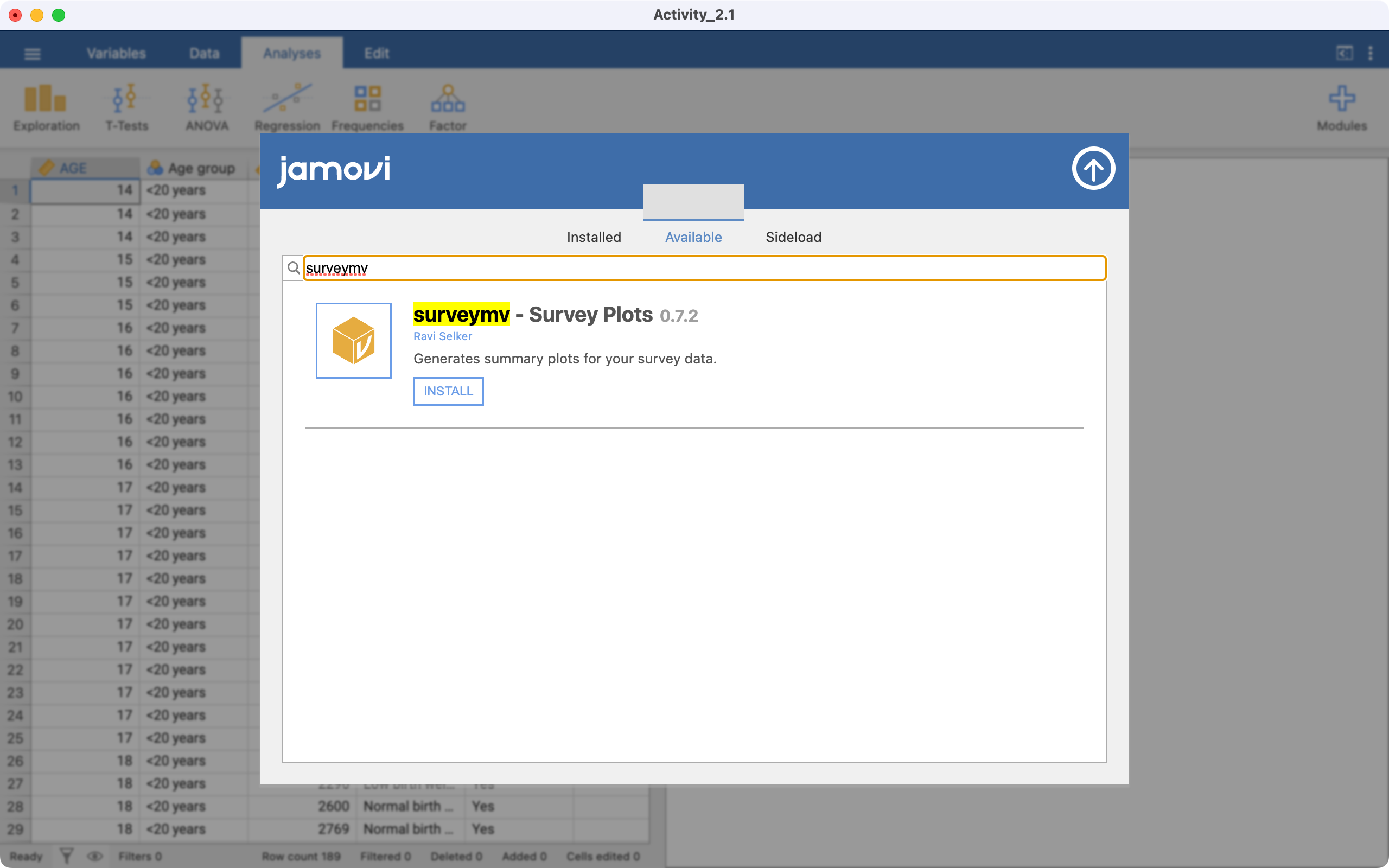Open the hamburger main menu
Viewport: 1389px width, 868px height.
click(x=32, y=54)
